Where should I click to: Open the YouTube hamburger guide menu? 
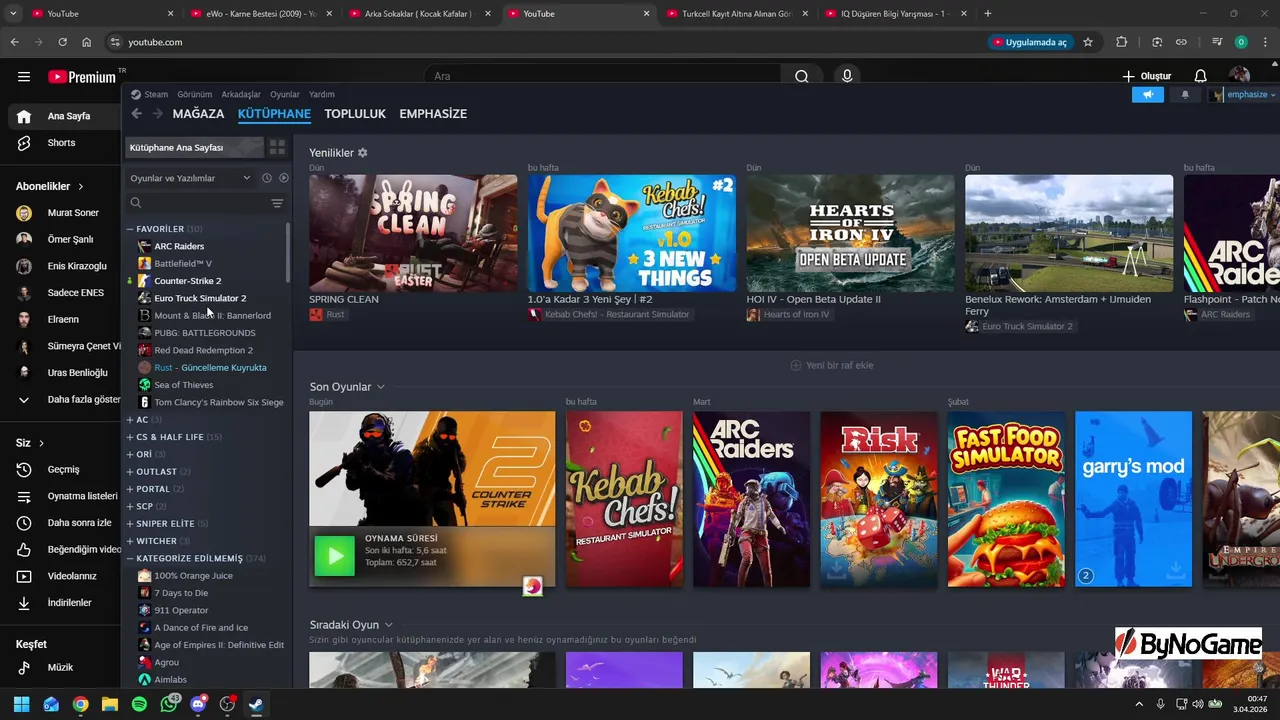pos(24,77)
